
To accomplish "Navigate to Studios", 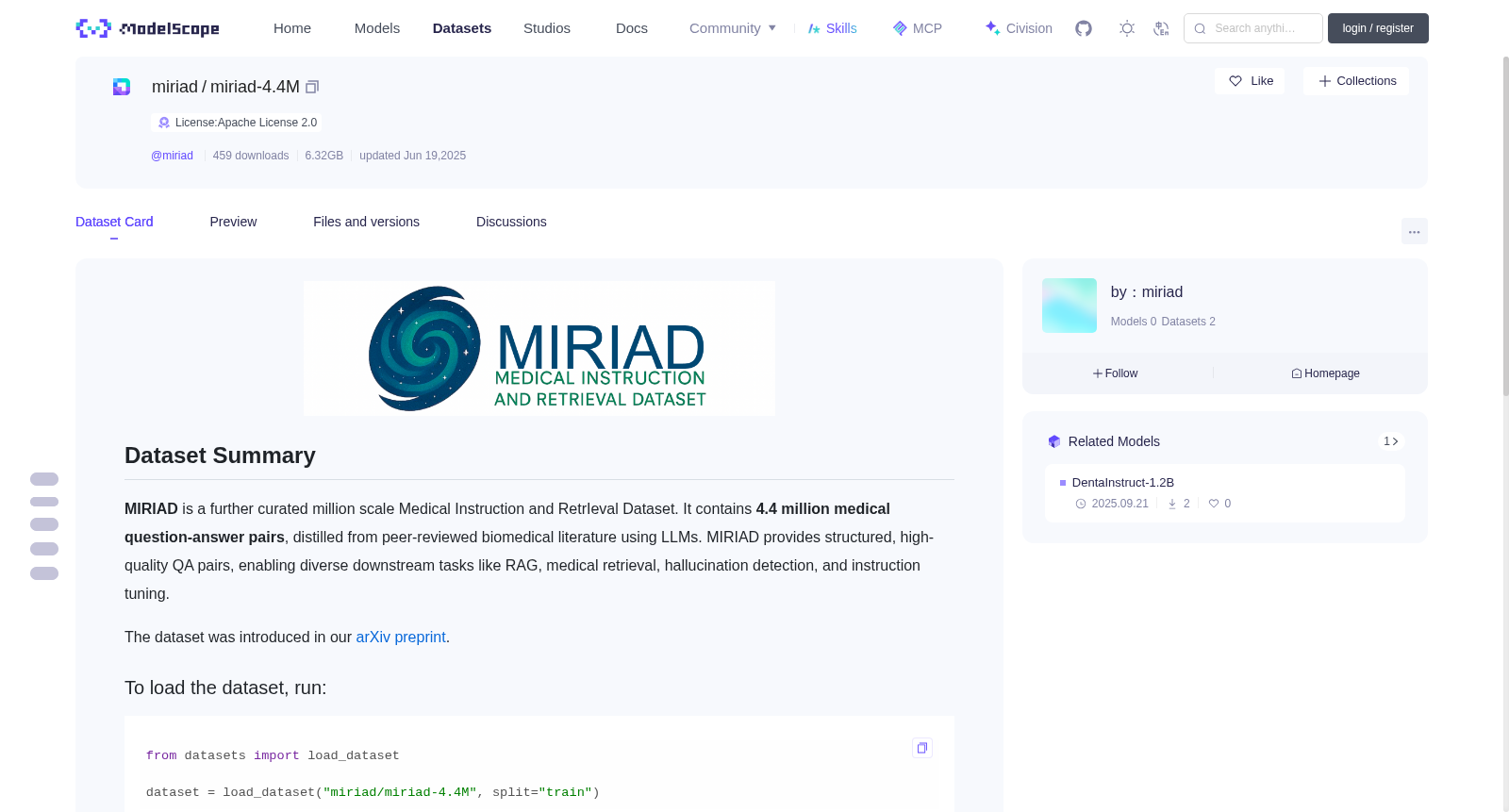I will coord(547,28).
